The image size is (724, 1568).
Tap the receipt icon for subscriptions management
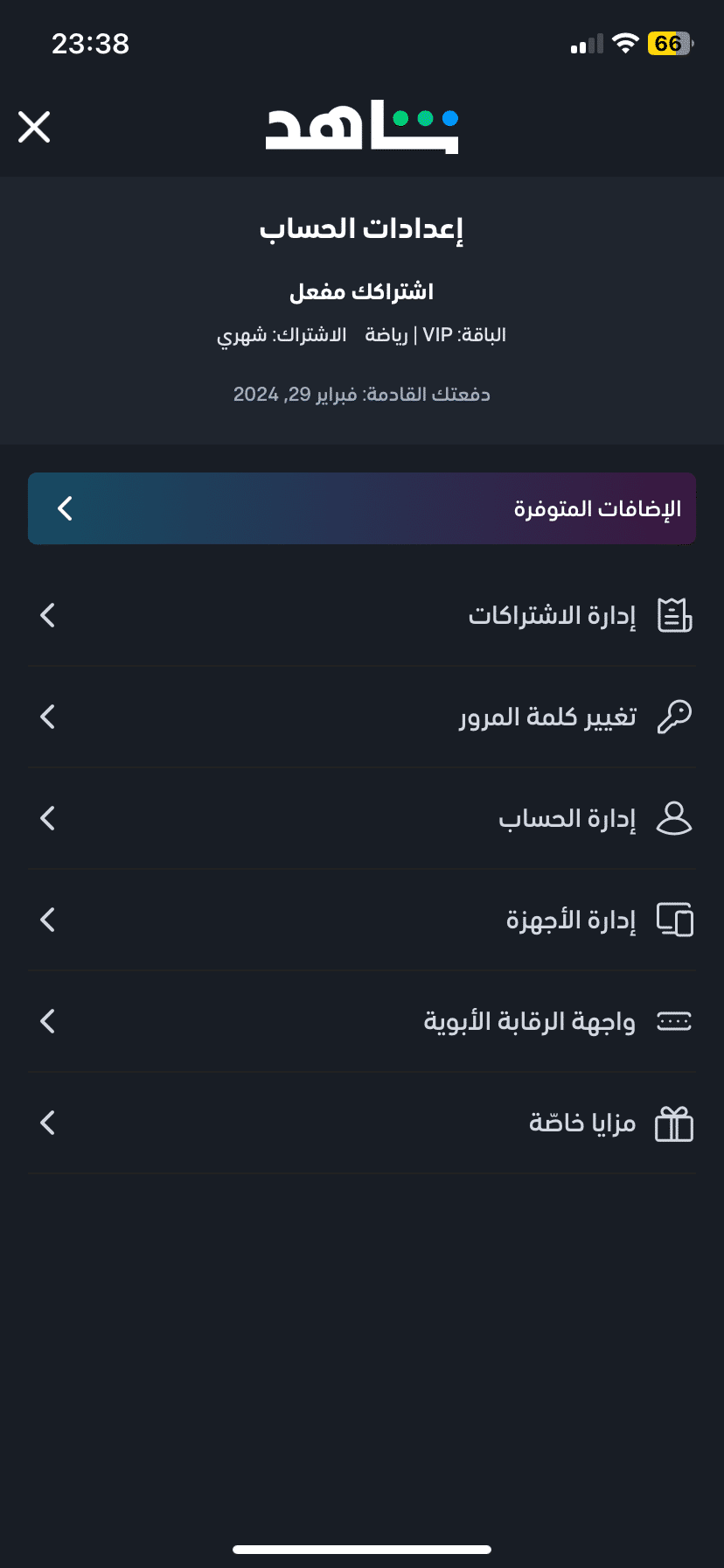coord(674,615)
